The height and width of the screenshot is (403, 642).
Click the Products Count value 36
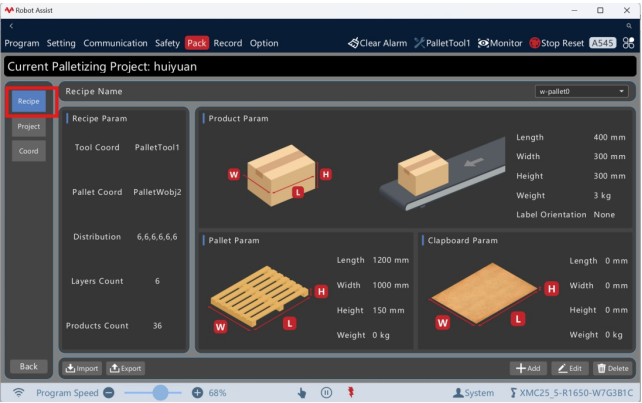coord(157,326)
